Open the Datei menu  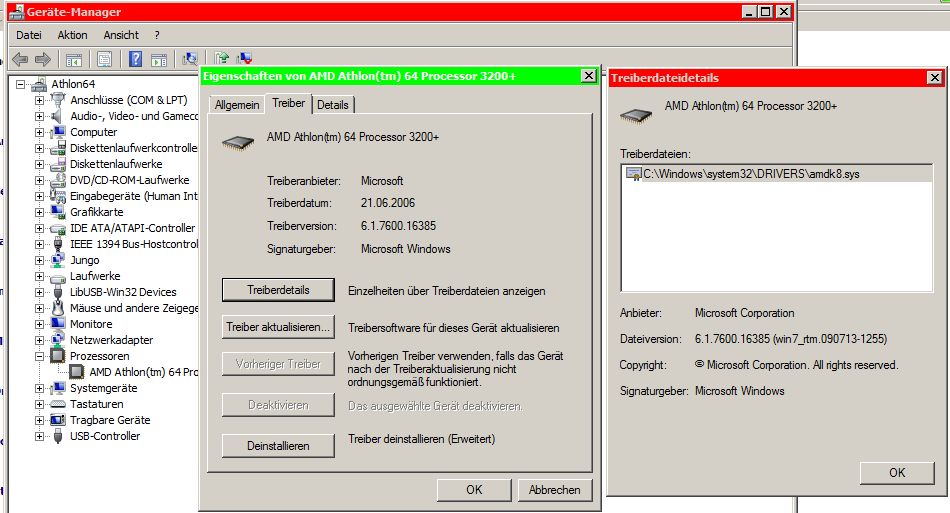coord(28,35)
